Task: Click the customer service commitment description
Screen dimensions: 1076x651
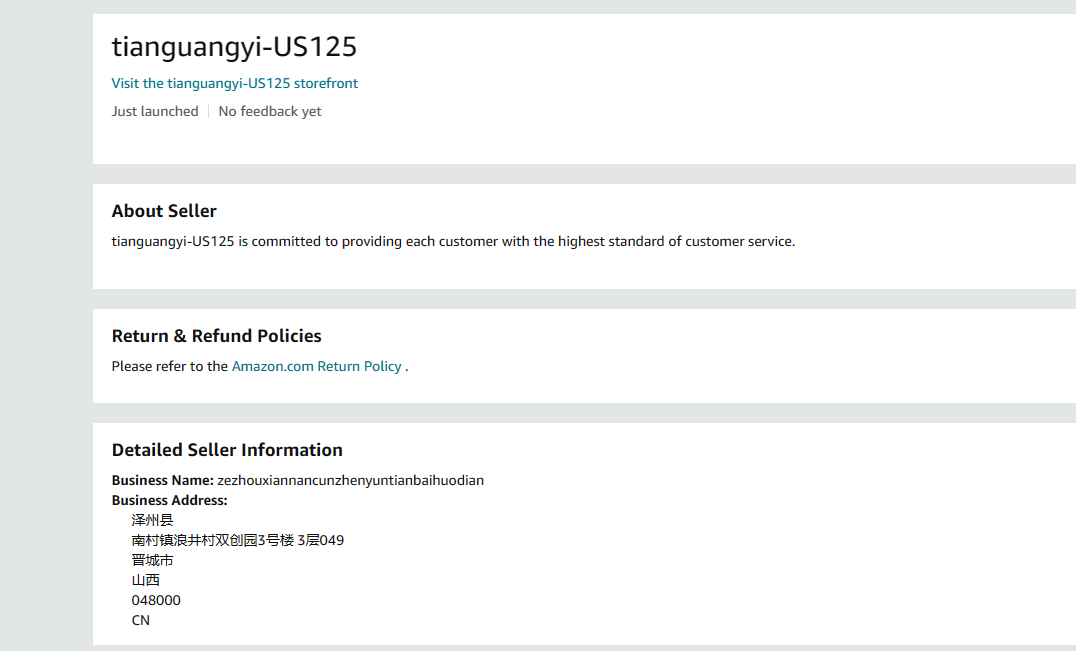Action: pos(453,241)
